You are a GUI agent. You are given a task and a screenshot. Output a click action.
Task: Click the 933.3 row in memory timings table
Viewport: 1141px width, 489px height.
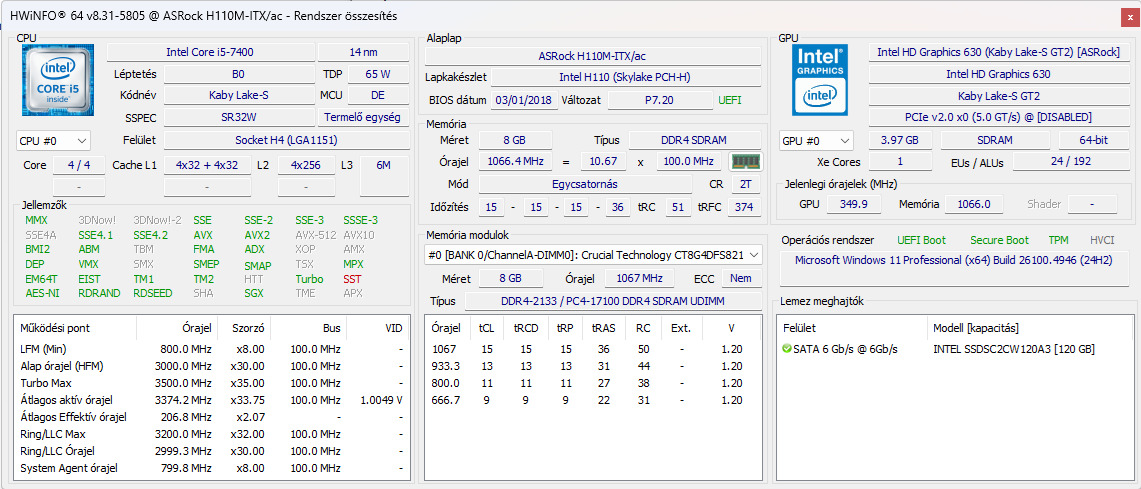tap(593, 366)
